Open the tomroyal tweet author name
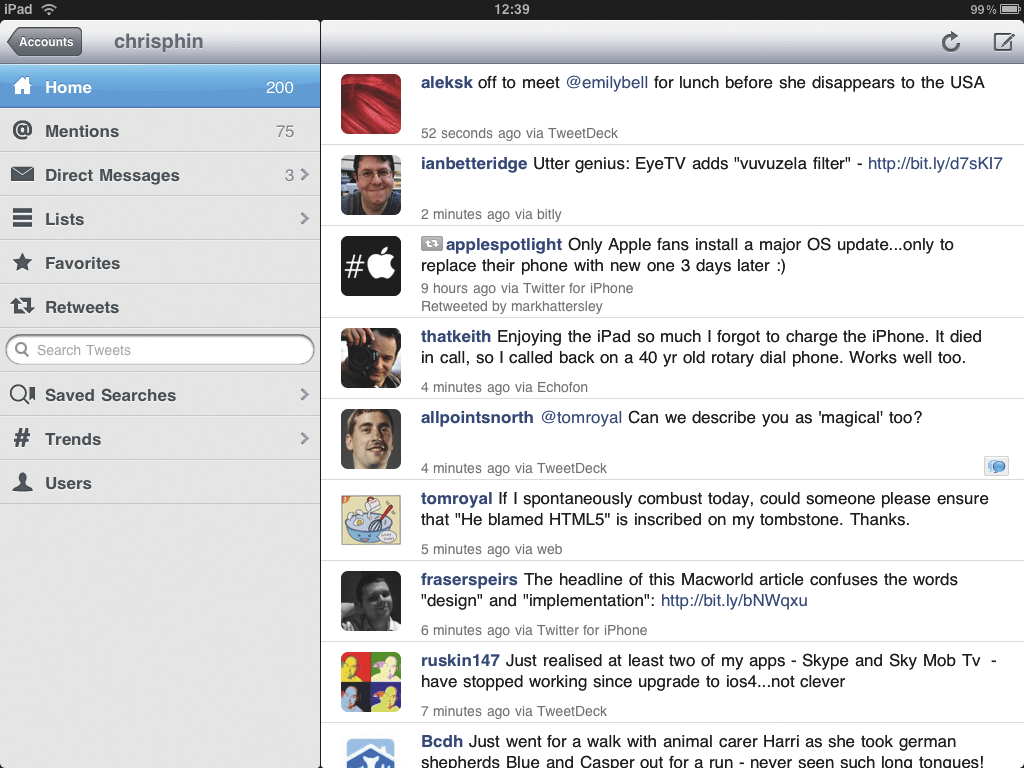The image size is (1024, 768). click(456, 498)
